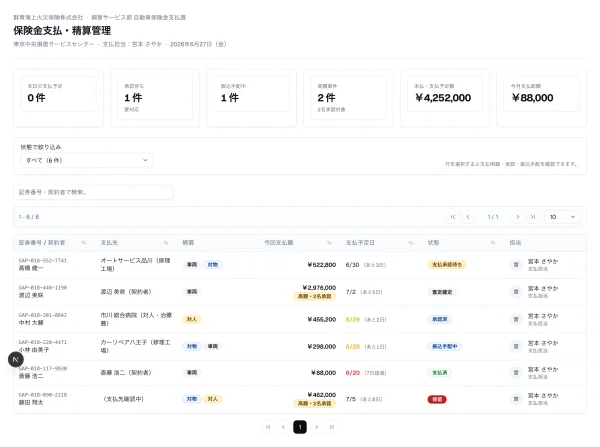Viewport: 600px width, 447px height.
Task: Click the sort icon beside 状態 header
Action: 492,243
